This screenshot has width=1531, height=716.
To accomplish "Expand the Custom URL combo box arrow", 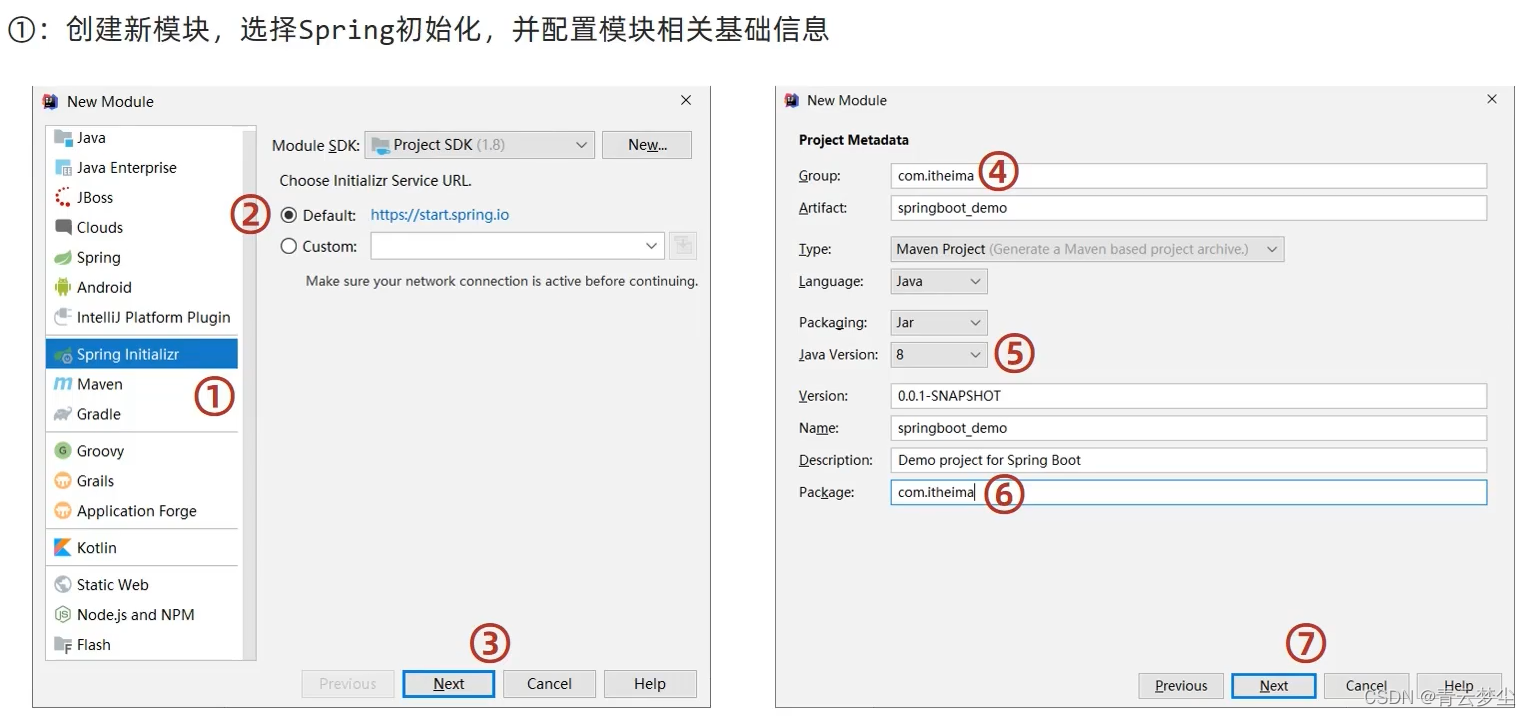I will point(651,246).
